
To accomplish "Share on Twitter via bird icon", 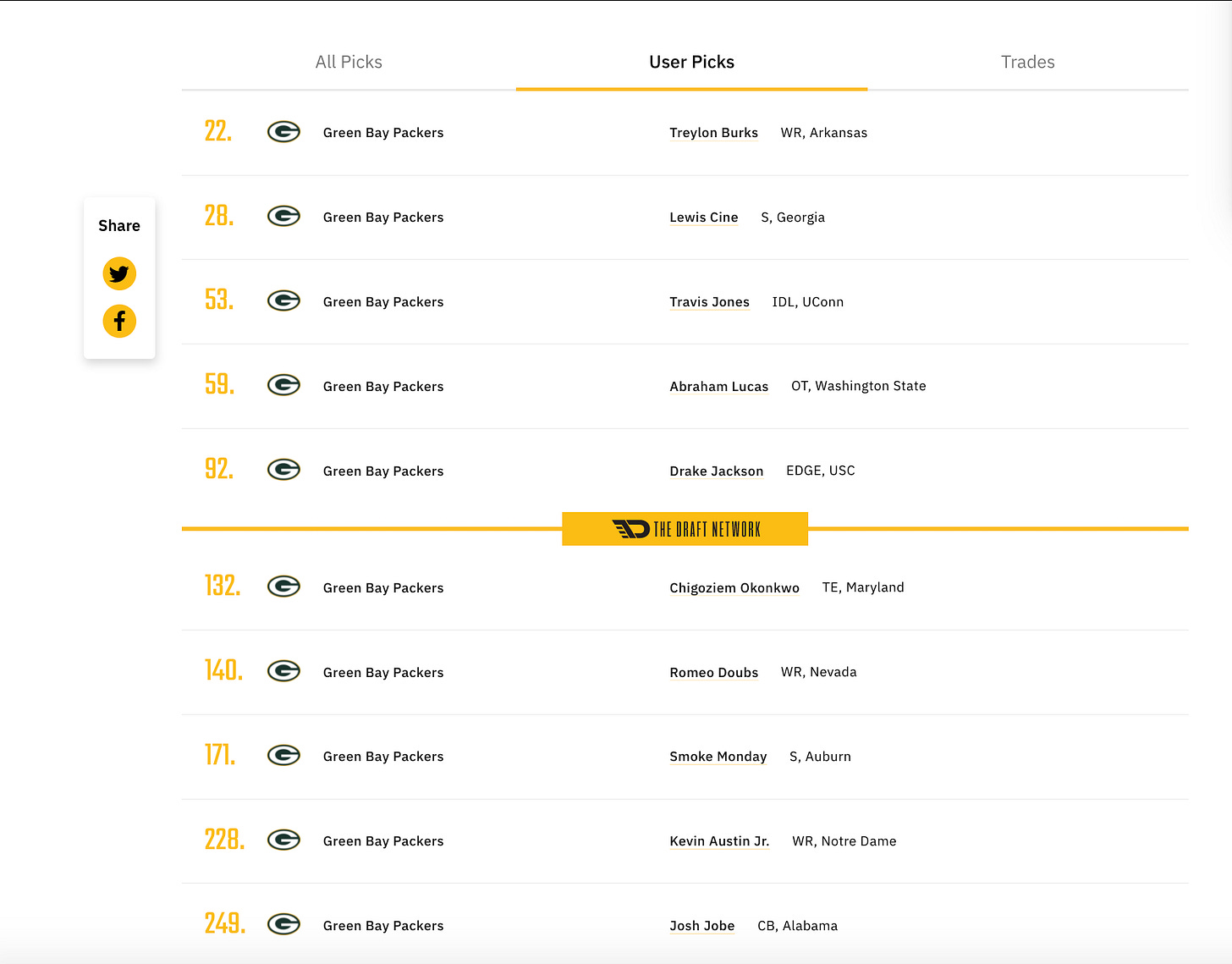I will (x=119, y=273).
